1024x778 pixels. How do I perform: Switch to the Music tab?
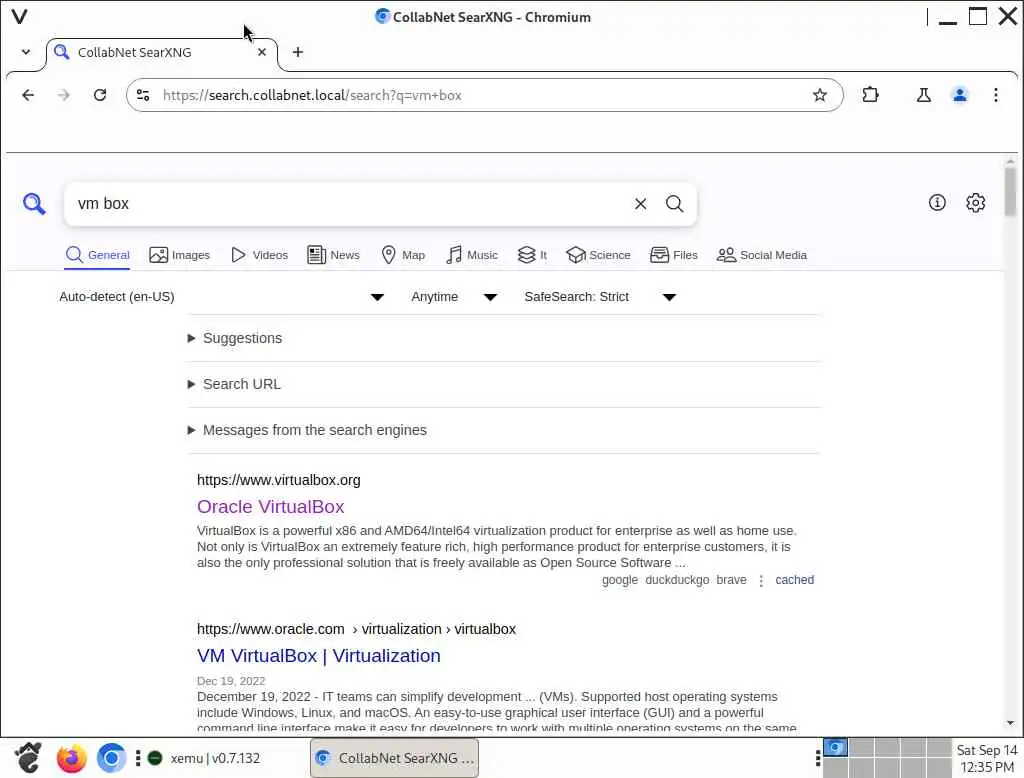[472, 255]
